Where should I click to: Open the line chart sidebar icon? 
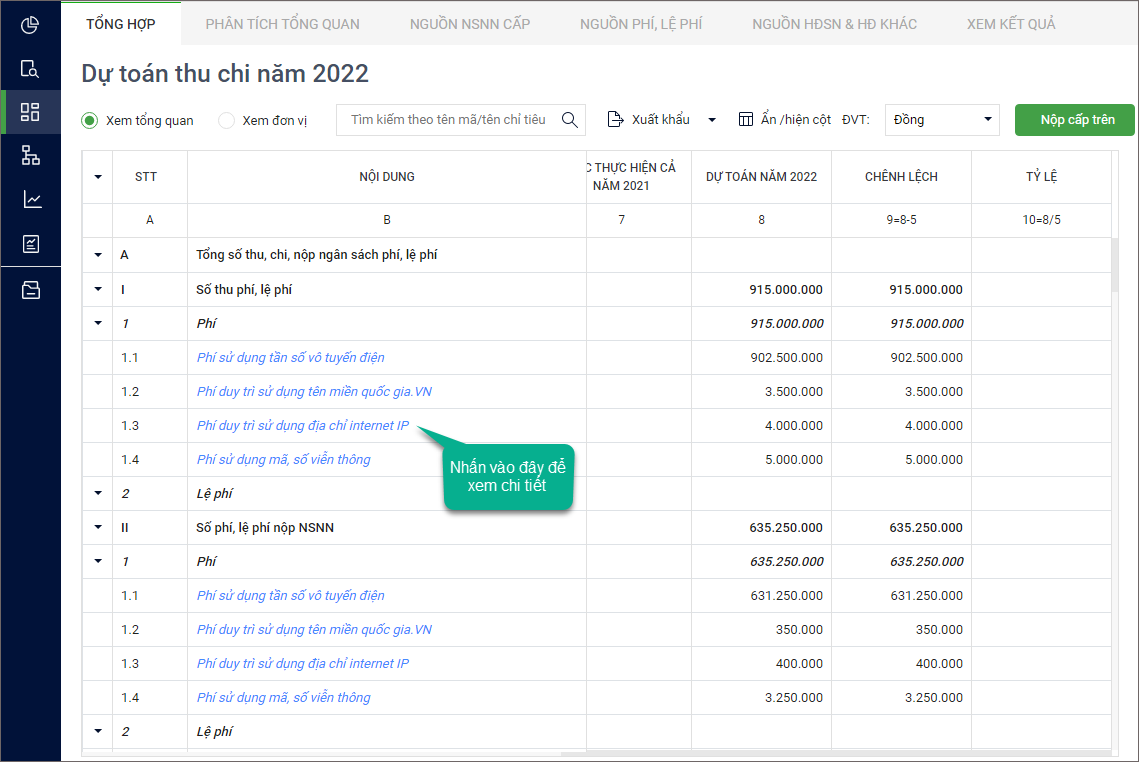(32, 199)
